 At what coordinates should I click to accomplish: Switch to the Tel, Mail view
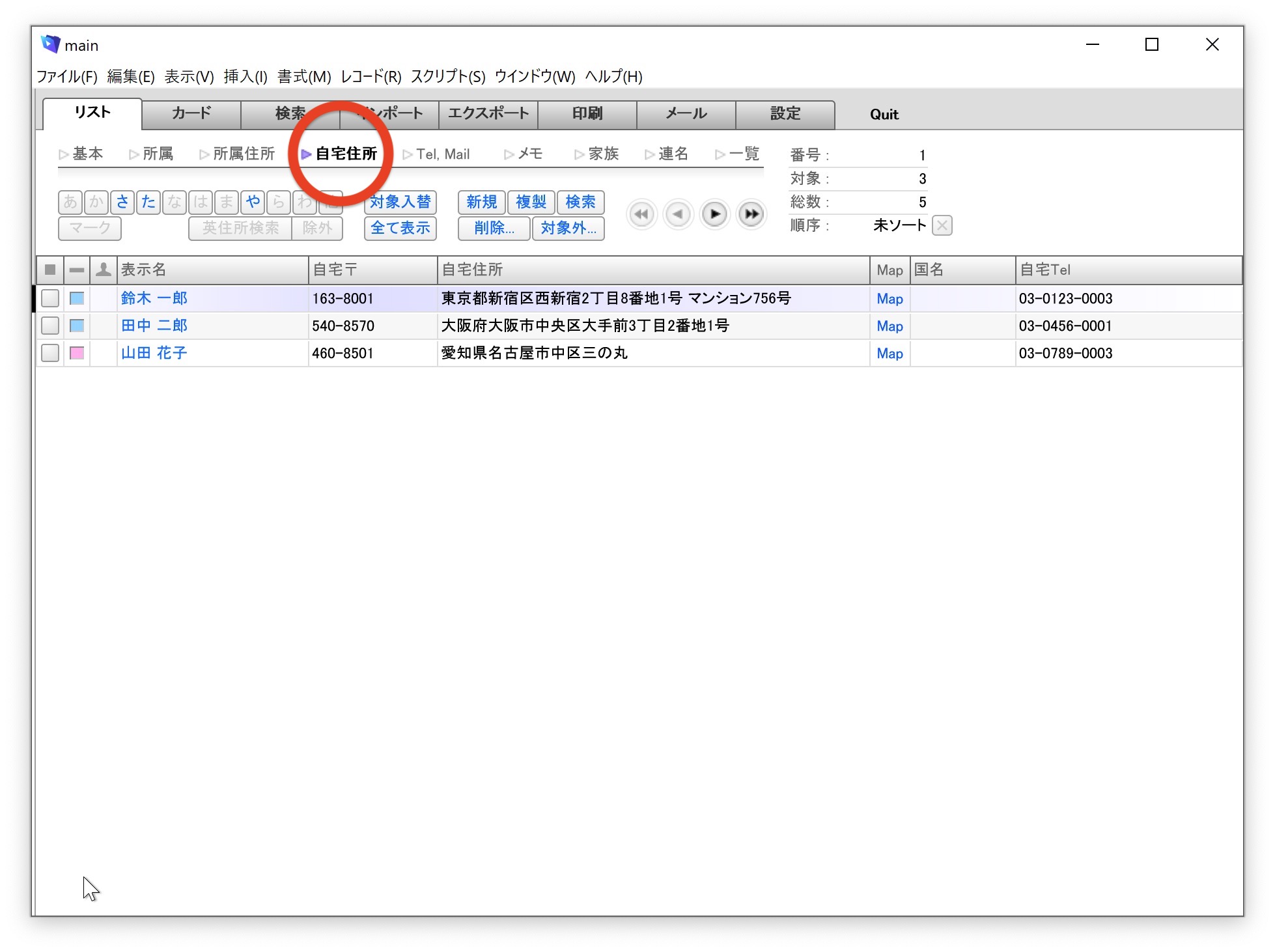pyautogui.click(x=436, y=154)
